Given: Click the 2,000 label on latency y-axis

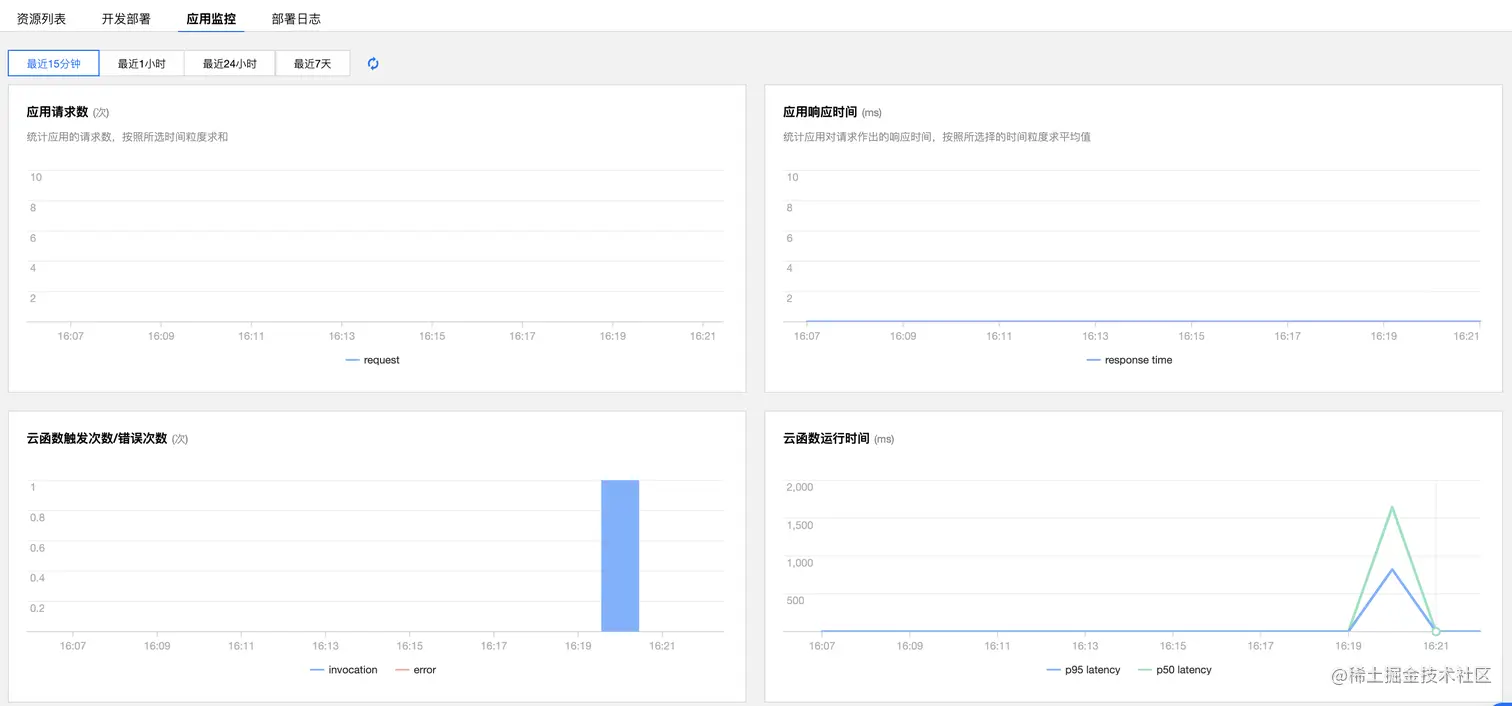Looking at the screenshot, I should [800, 487].
